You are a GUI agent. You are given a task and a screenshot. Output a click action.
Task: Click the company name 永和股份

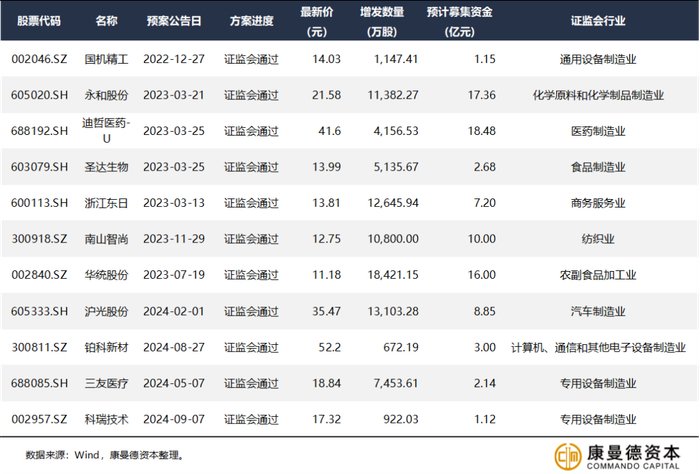[x=106, y=95]
